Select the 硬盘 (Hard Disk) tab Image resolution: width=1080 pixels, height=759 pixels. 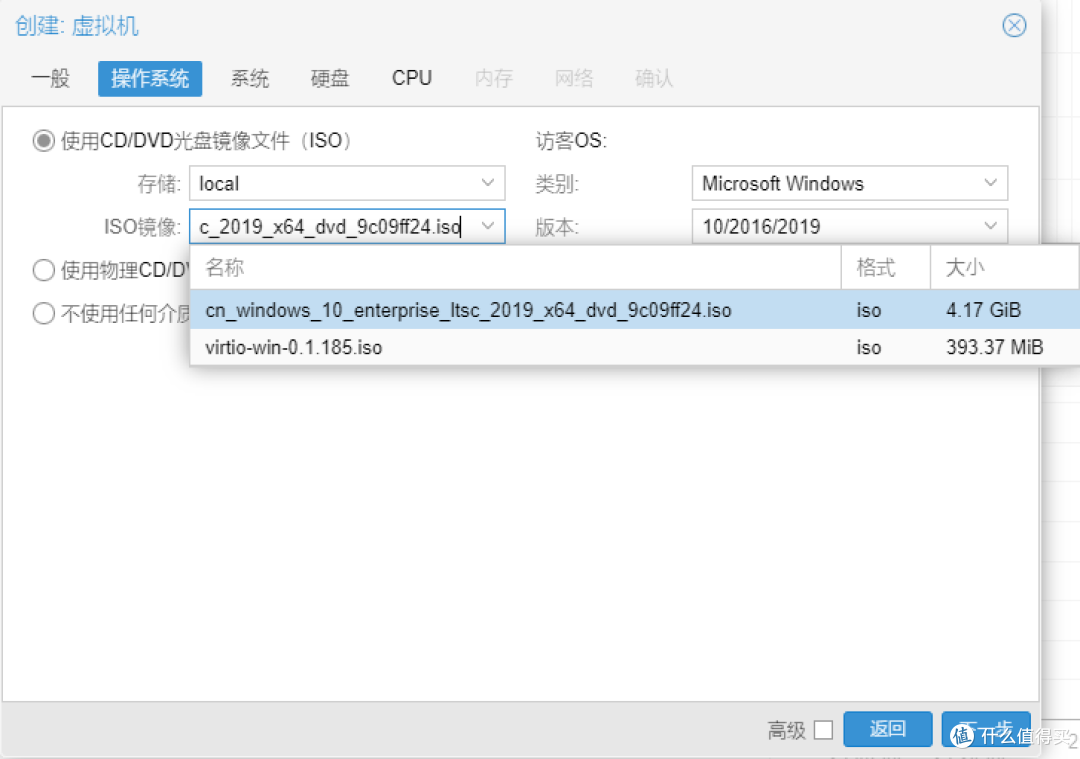(330, 78)
